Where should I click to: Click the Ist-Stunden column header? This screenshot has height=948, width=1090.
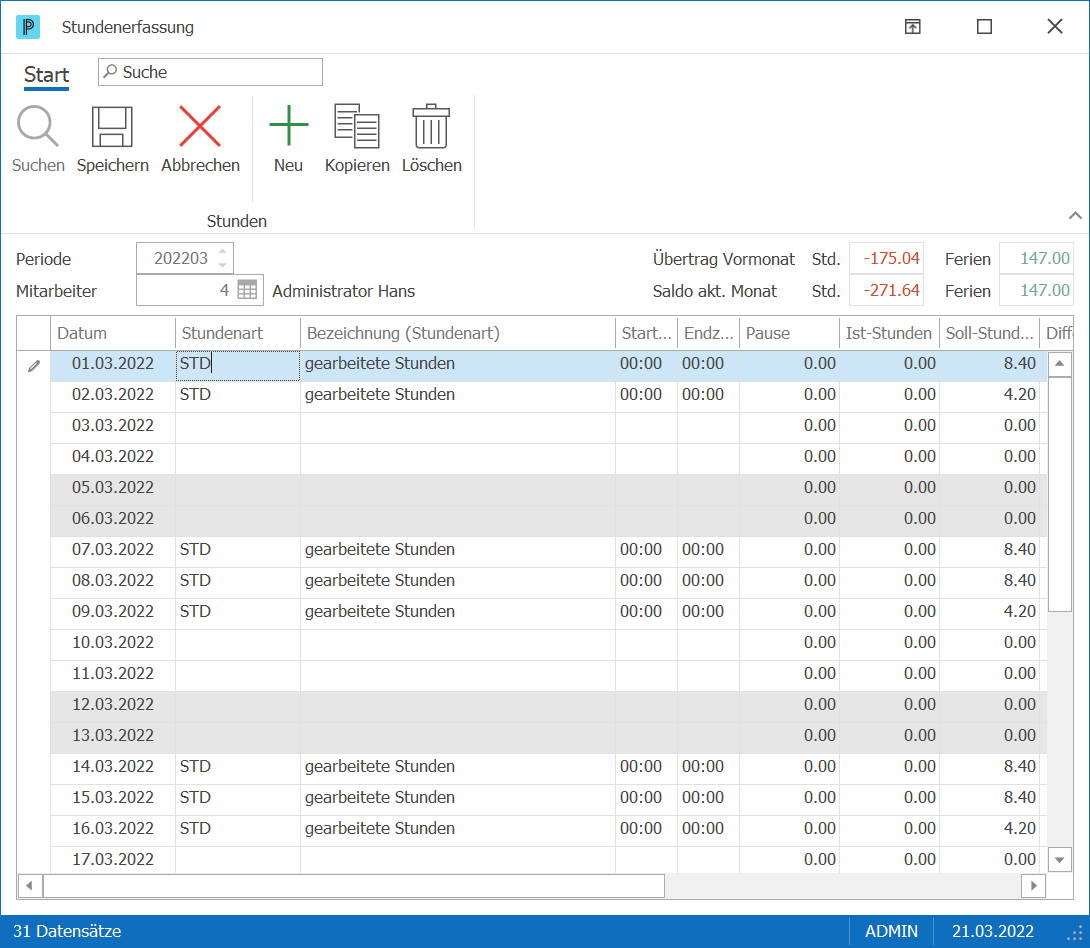pos(889,333)
